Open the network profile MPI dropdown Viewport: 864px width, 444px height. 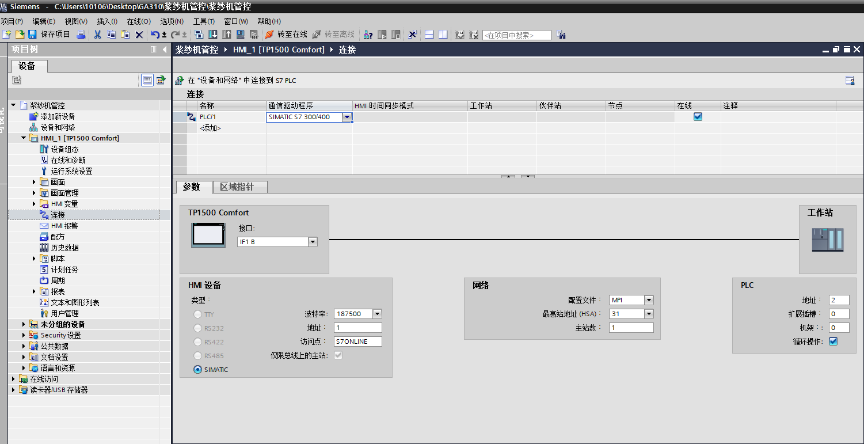click(x=649, y=300)
